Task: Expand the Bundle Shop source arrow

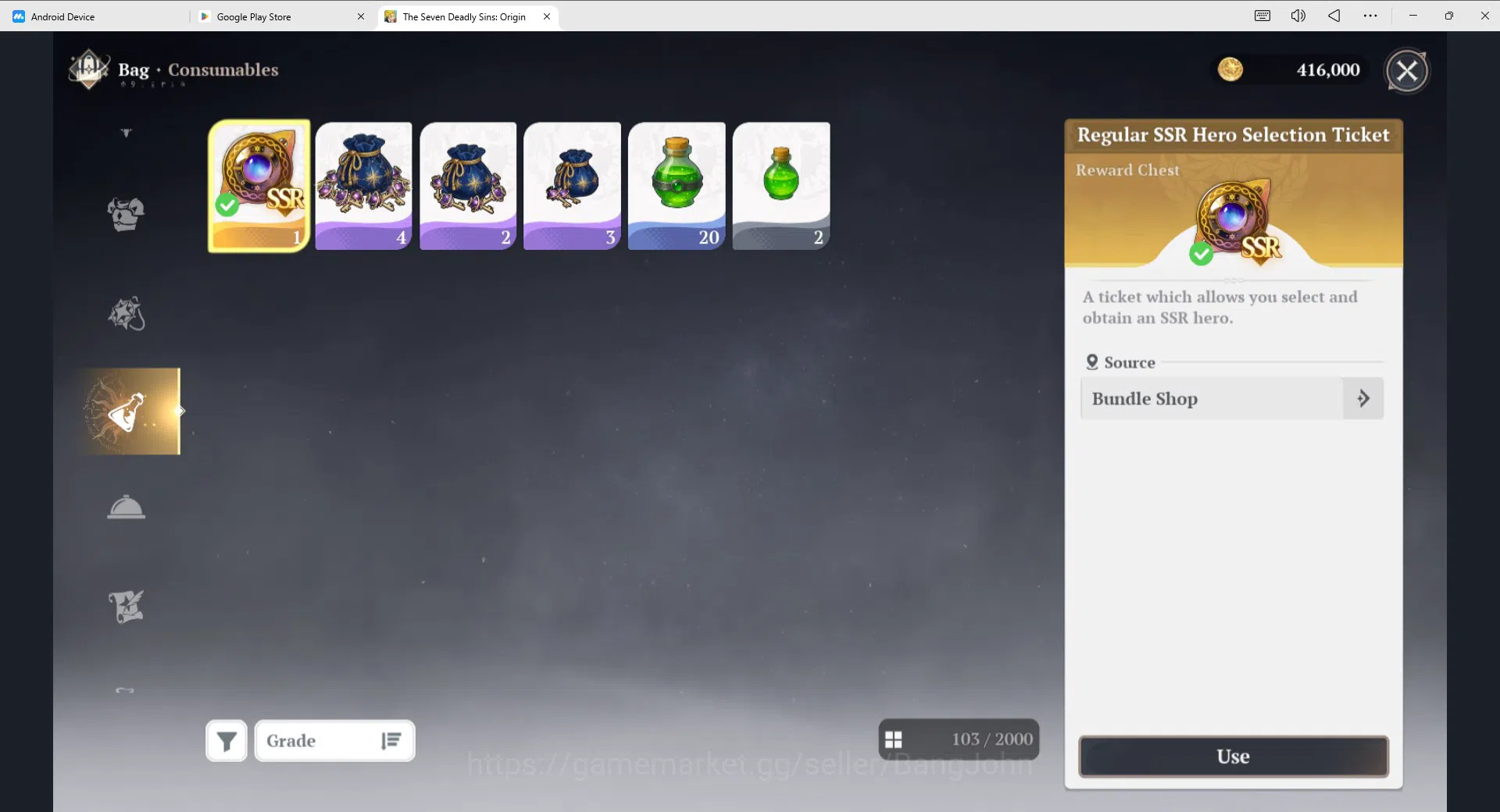Action: 1363,398
